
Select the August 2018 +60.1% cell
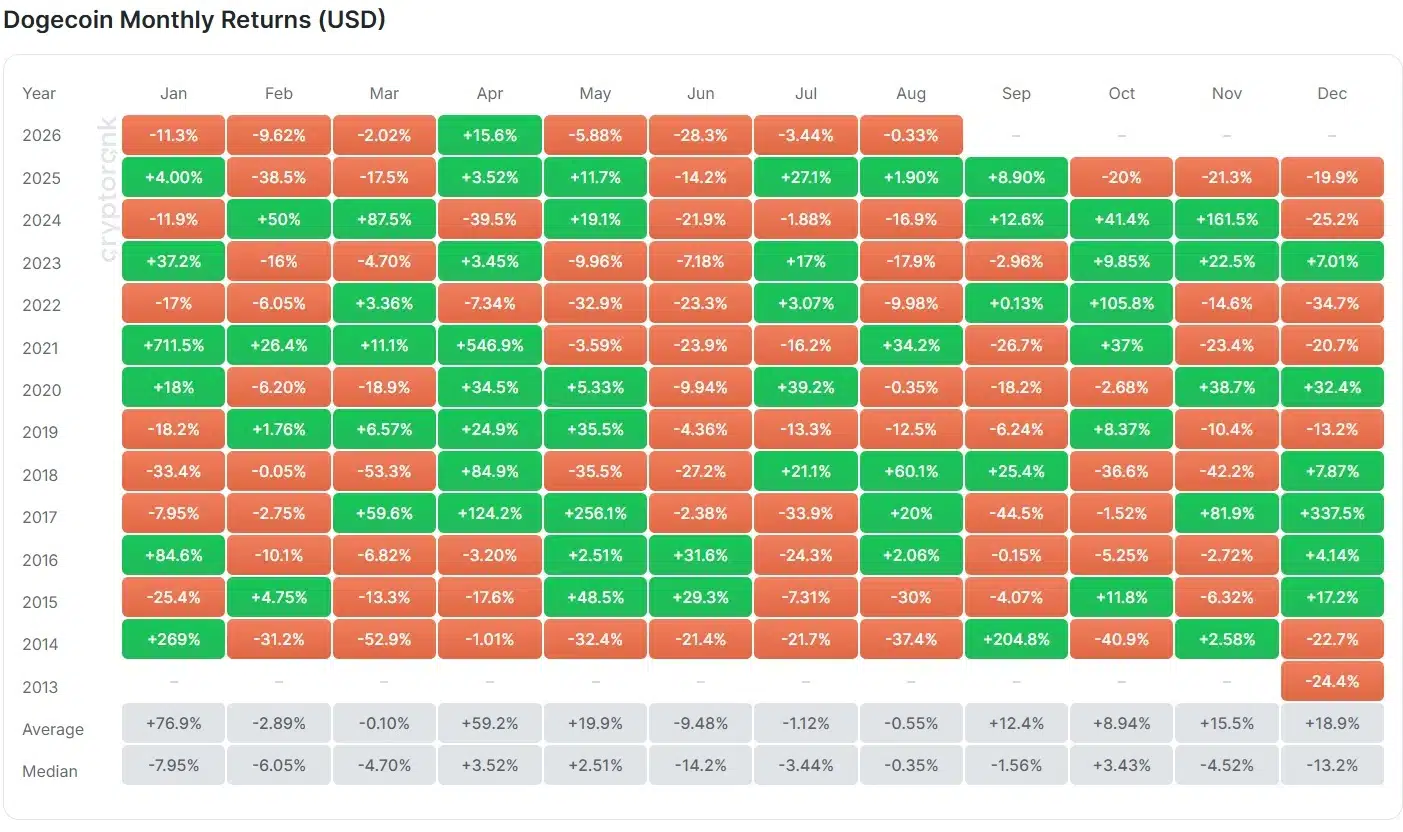click(x=911, y=471)
